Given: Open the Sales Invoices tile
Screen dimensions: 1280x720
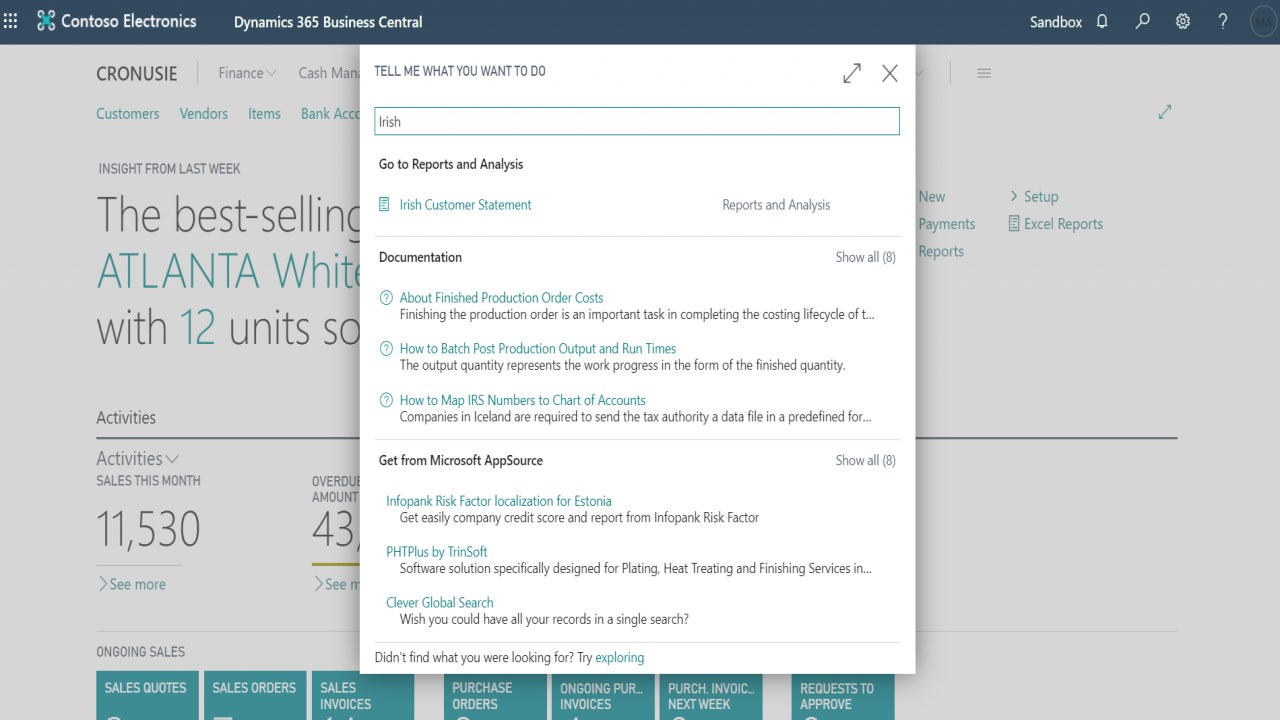Looking at the screenshot, I should [363, 696].
